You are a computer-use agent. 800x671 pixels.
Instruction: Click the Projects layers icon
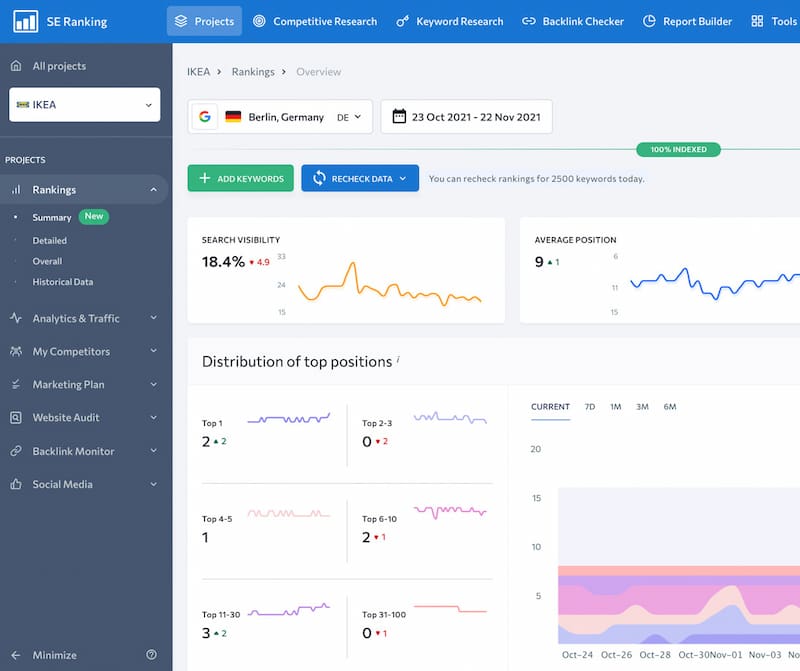(x=181, y=21)
